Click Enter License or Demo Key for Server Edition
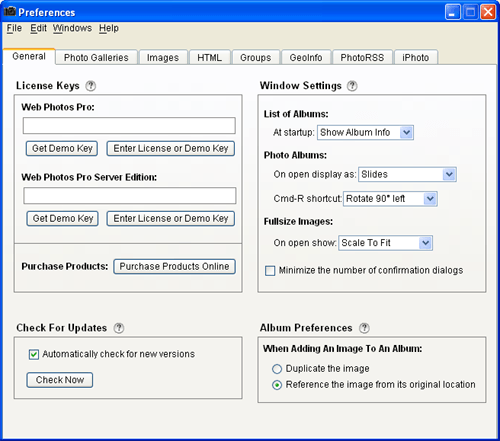Screen dimensions: 500x441 click(x=171, y=219)
